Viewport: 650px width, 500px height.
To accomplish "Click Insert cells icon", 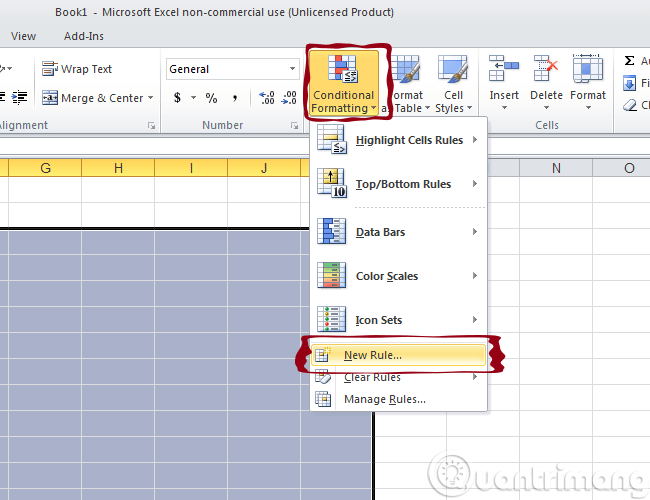I will point(504,68).
